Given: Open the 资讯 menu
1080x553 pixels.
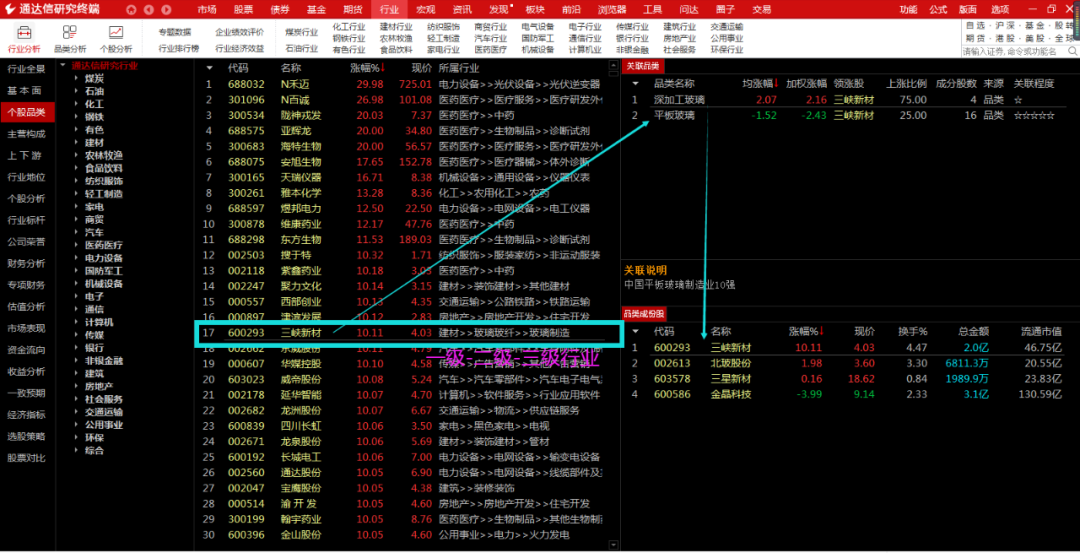Looking at the screenshot, I should coord(462,10).
